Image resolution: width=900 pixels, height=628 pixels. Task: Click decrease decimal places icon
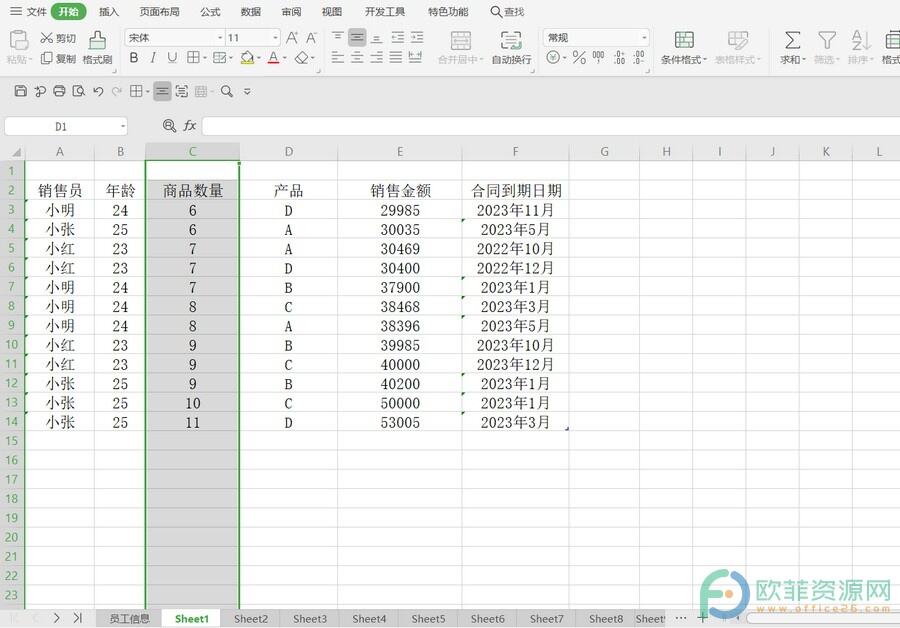(x=639, y=57)
